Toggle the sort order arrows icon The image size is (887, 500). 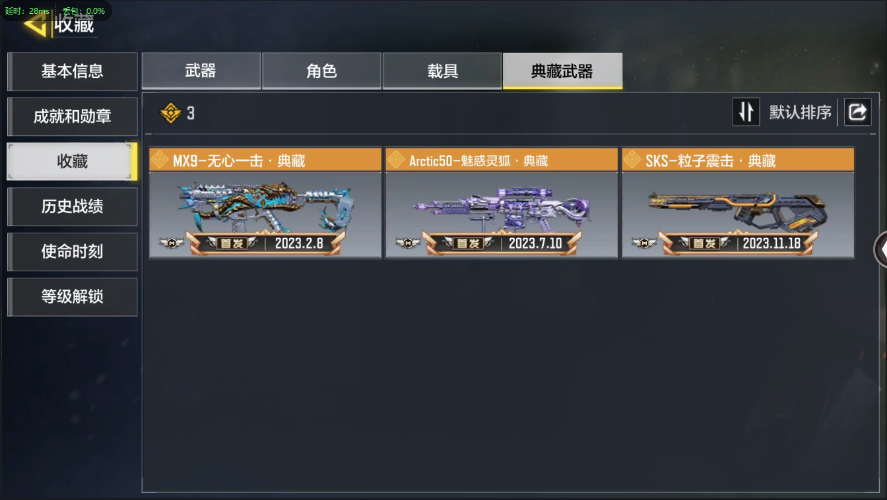pos(746,112)
